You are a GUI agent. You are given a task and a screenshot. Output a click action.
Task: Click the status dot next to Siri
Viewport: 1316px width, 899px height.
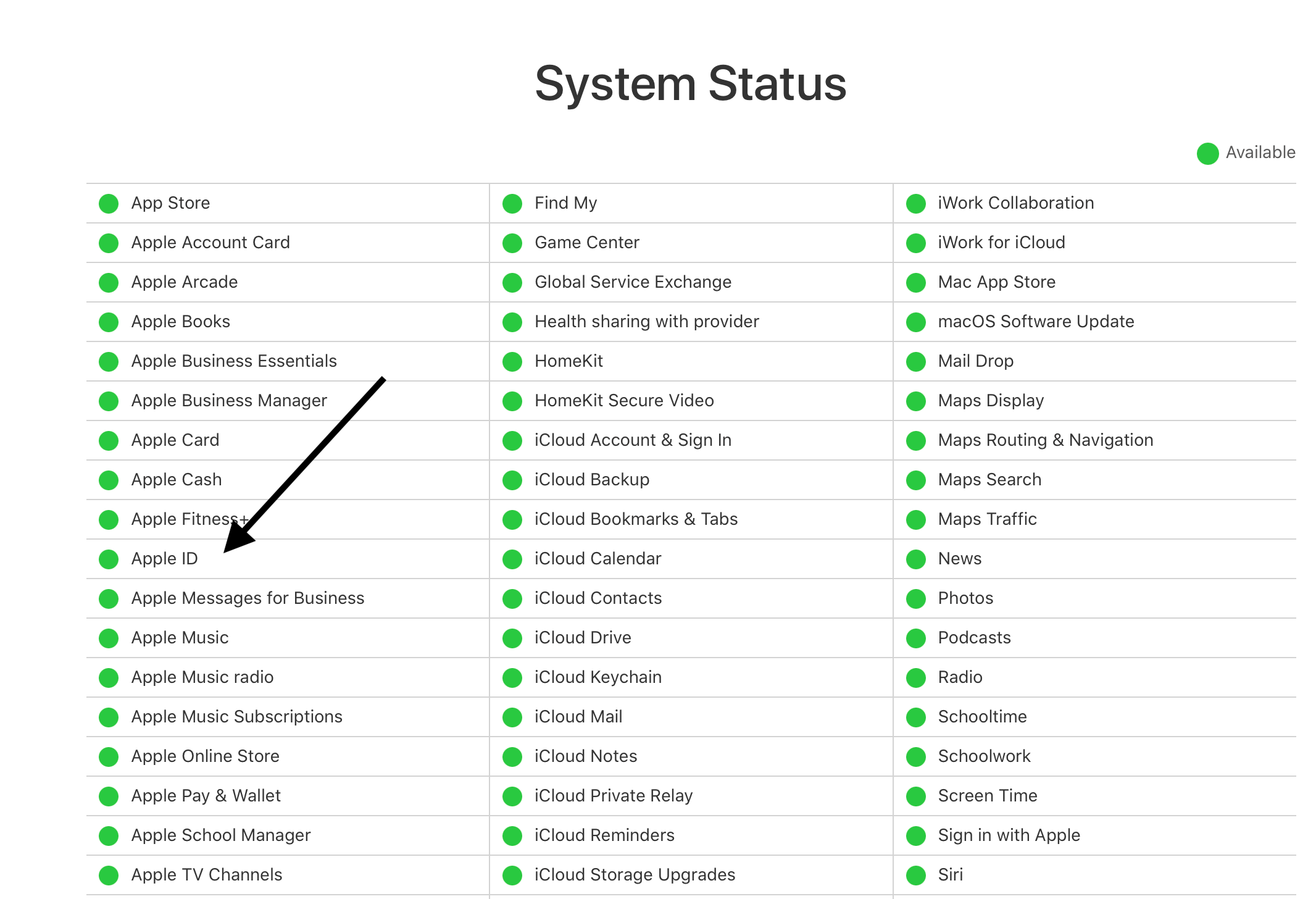pos(916,876)
